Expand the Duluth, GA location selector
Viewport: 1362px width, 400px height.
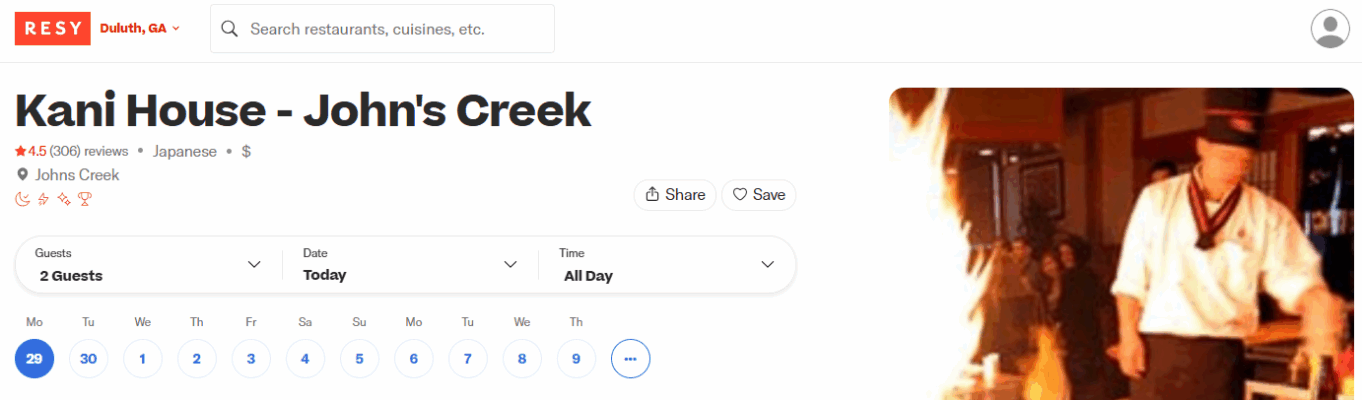pos(140,28)
